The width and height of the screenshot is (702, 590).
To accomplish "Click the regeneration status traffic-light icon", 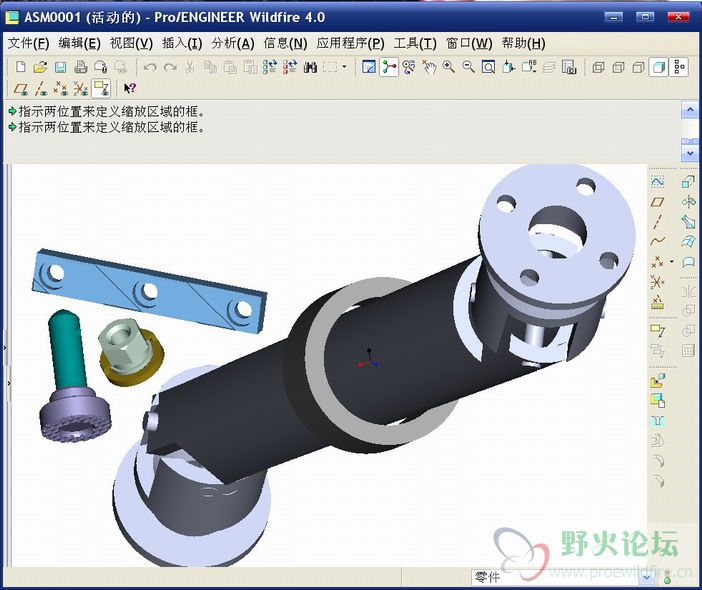I will click(x=668, y=577).
